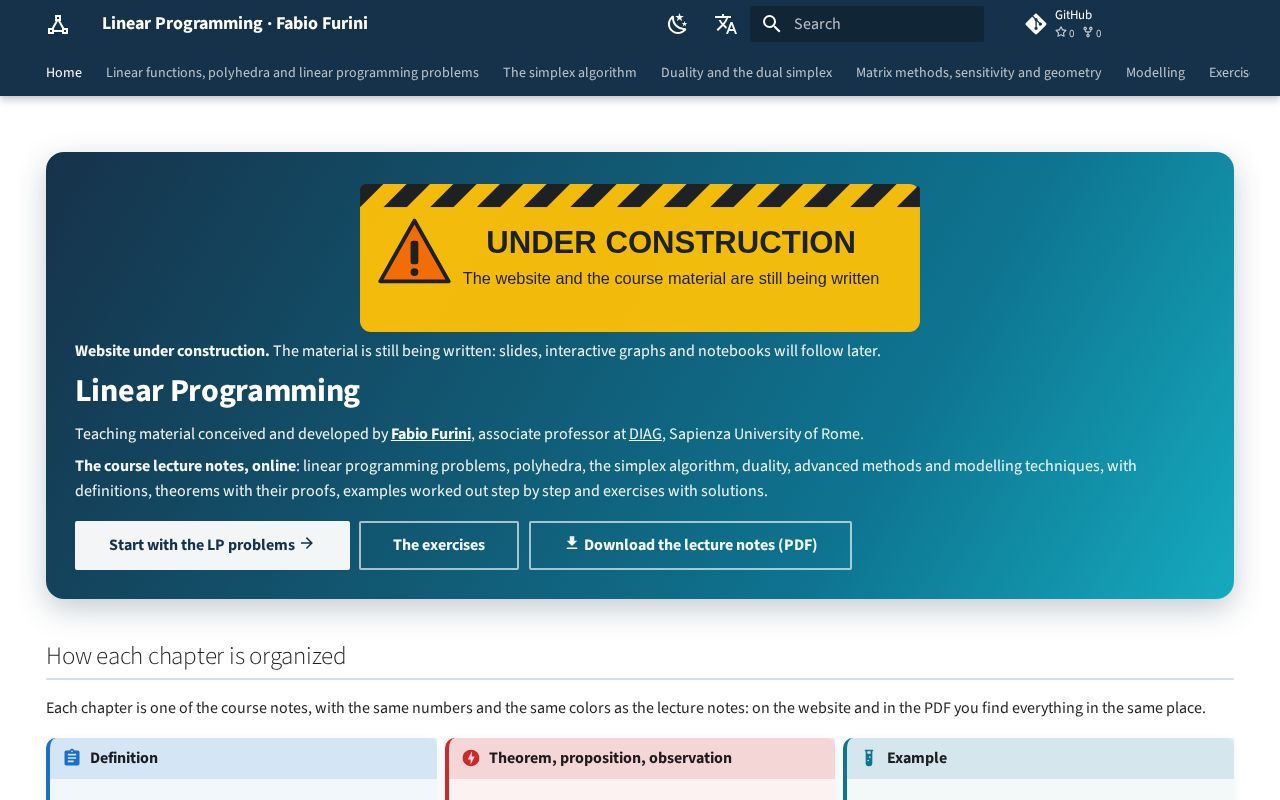Click the site logo icon
The image size is (1280, 800).
click(58, 24)
